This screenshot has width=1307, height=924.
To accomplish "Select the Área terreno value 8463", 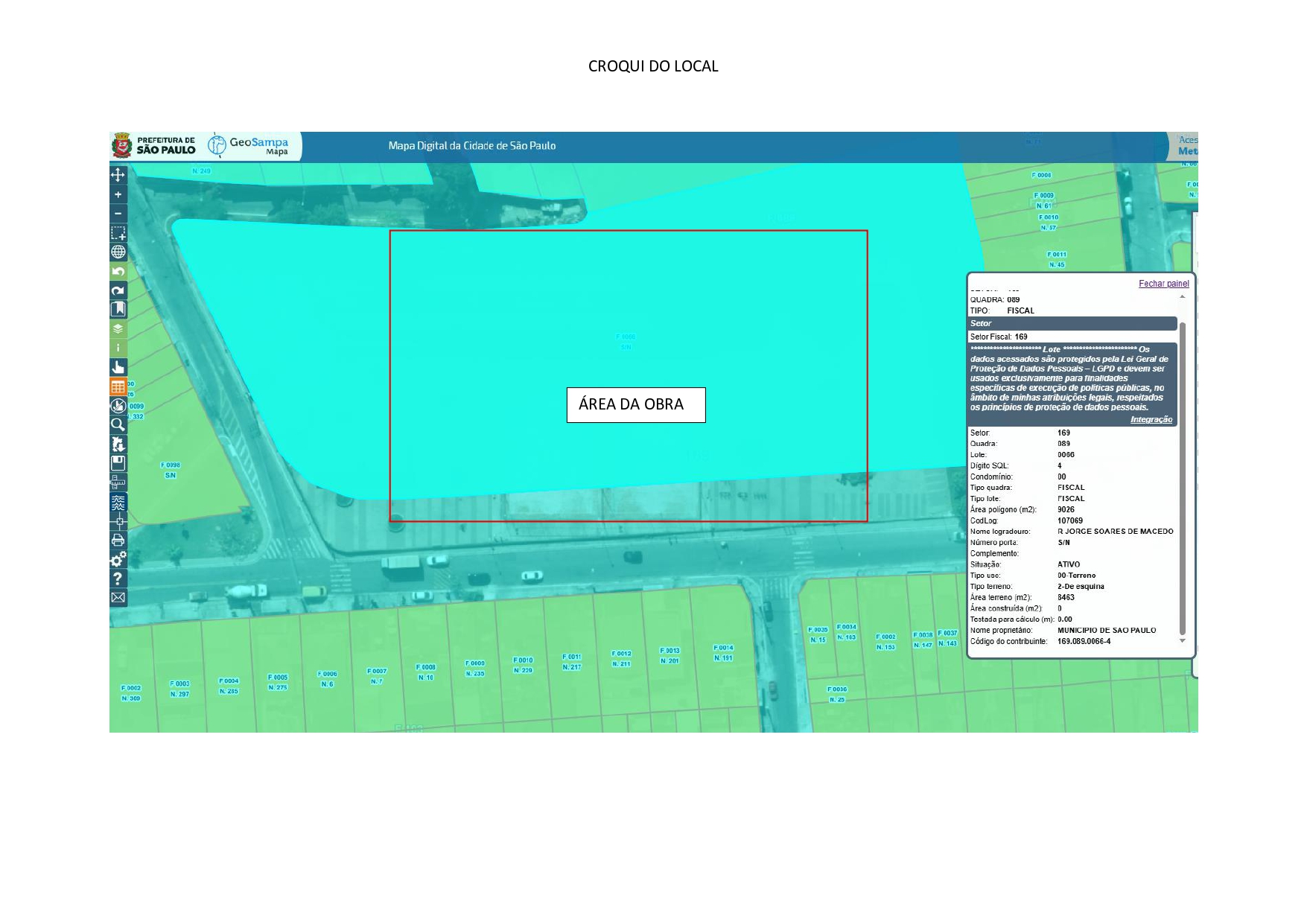I will pos(1066,598).
